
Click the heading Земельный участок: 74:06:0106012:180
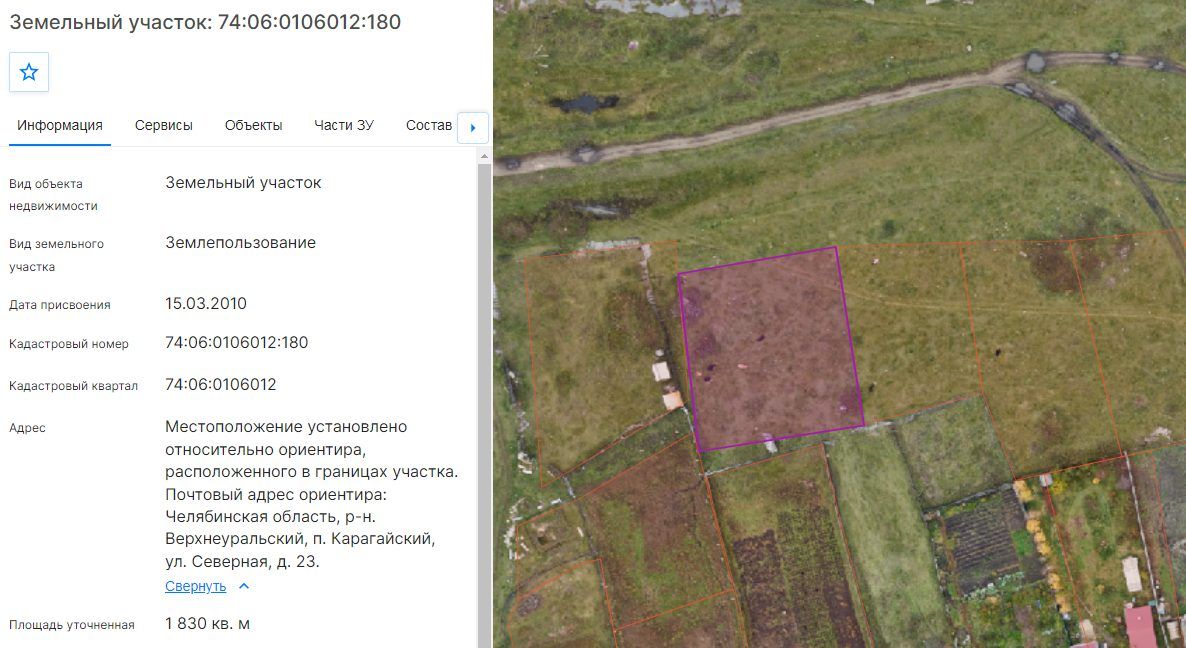click(205, 22)
